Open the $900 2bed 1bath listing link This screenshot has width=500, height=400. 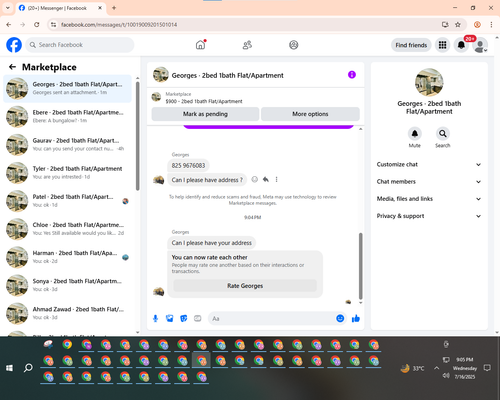[204, 101]
